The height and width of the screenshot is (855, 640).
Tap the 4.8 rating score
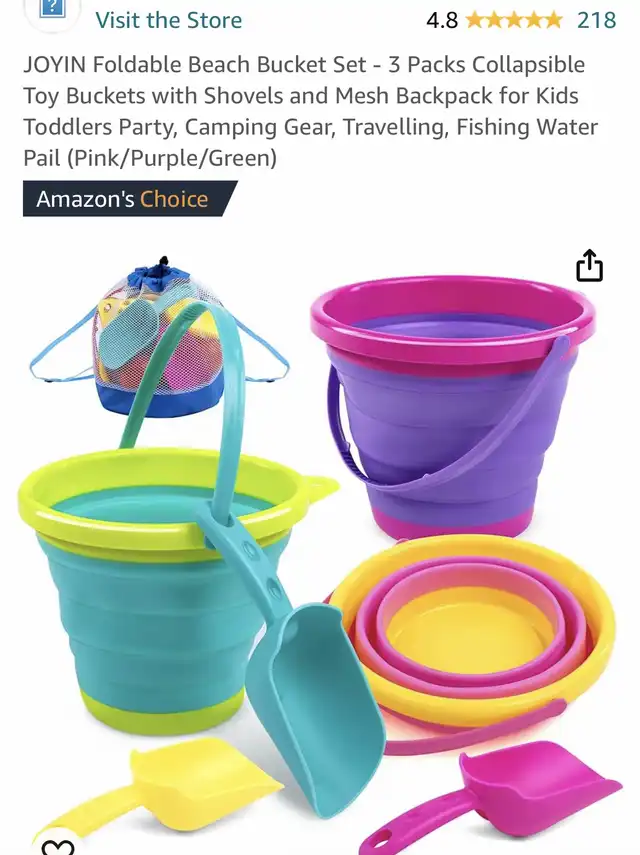(442, 20)
